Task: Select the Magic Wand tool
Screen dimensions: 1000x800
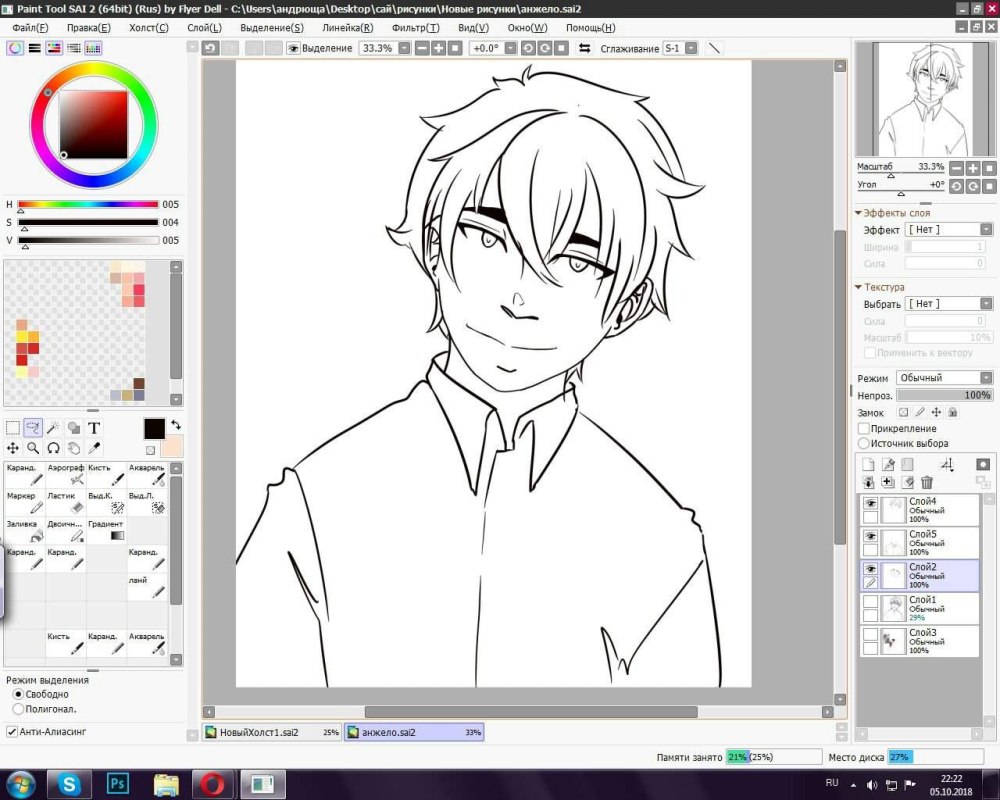Action: tap(53, 427)
